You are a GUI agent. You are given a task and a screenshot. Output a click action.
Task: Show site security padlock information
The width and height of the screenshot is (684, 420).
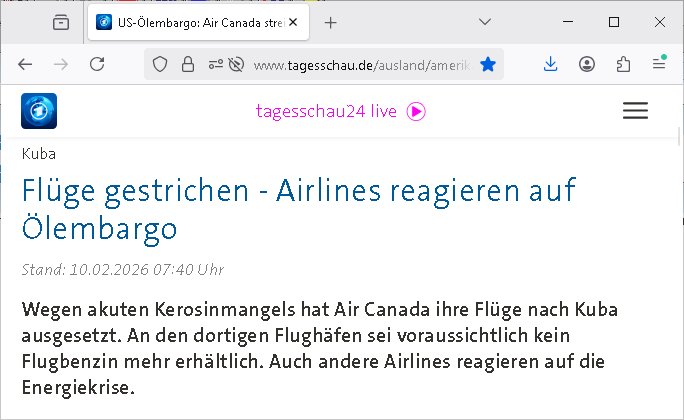point(185,64)
